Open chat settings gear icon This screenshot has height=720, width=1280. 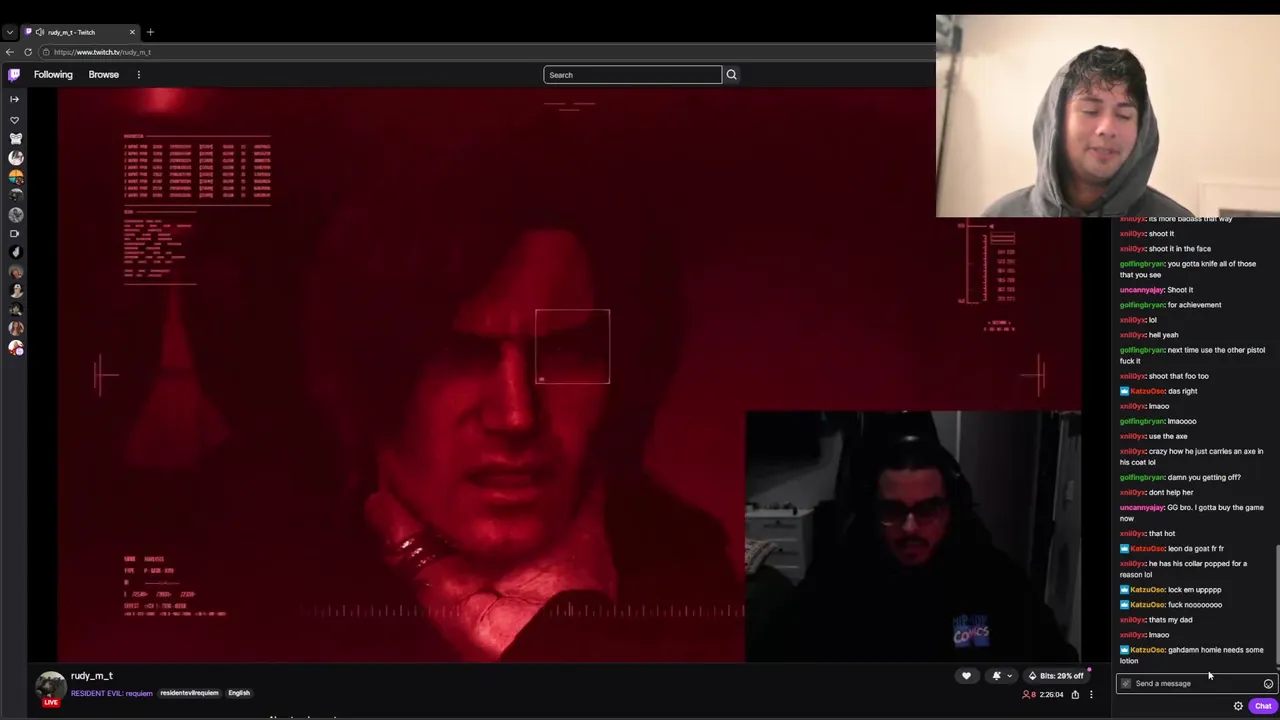[1238, 706]
